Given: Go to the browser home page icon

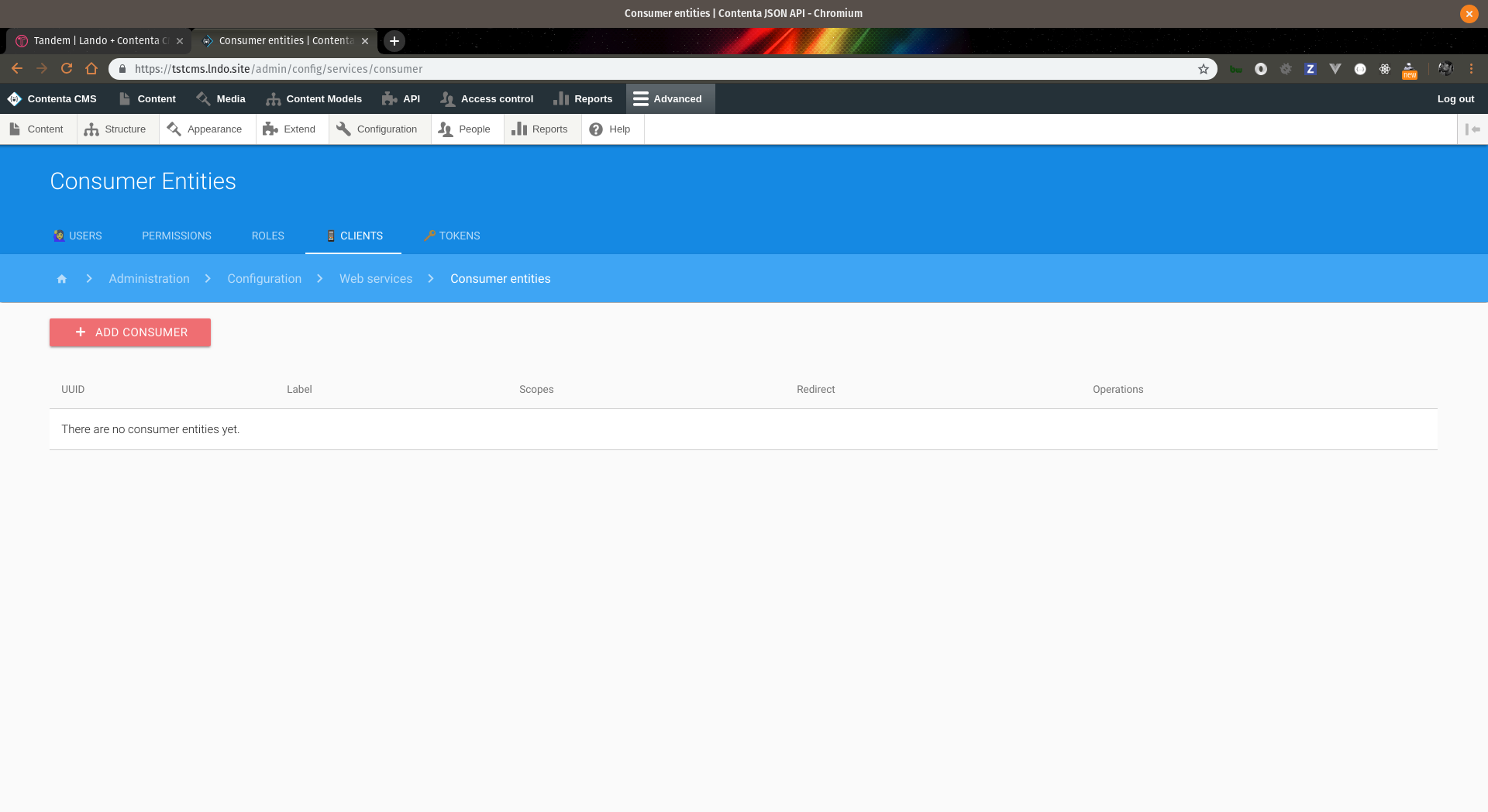Looking at the screenshot, I should (x=91, y=69).
